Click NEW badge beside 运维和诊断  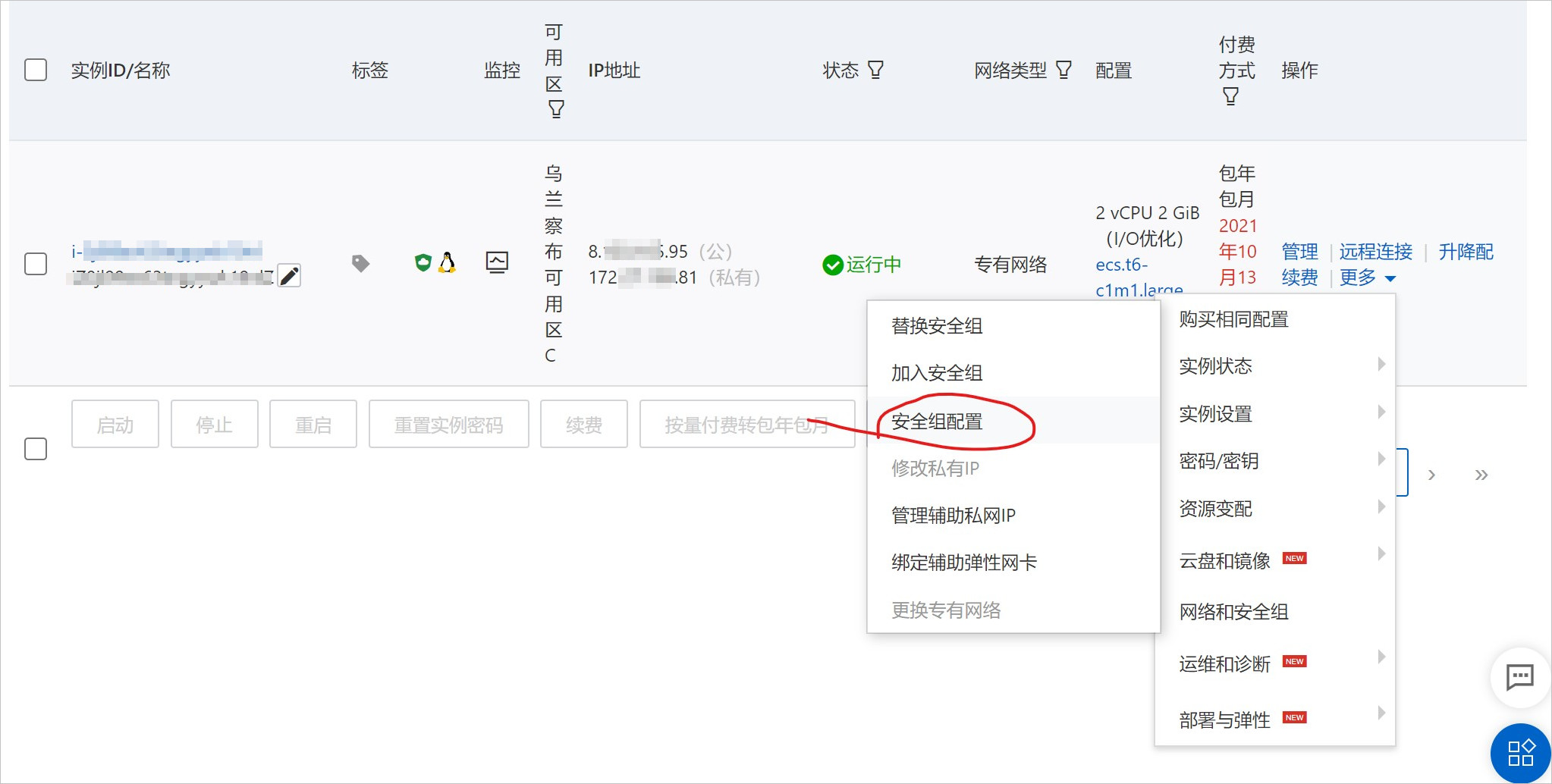[1294, 661]
